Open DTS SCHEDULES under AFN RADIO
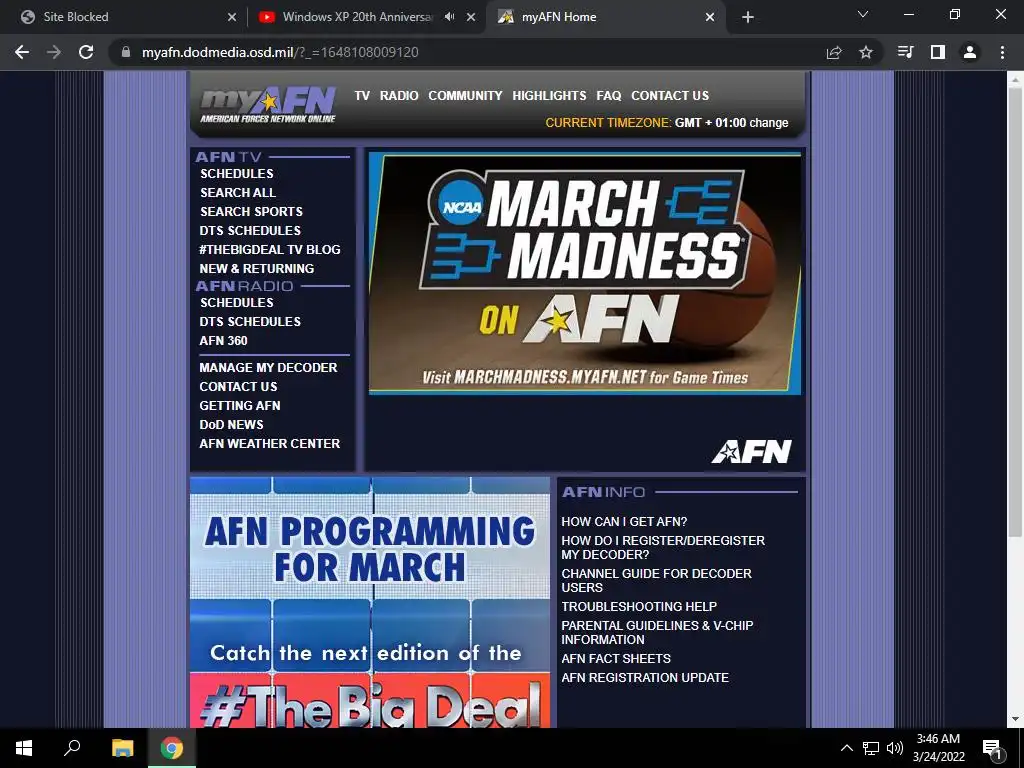The width and height of the screenshot is (1024, 768). pos(250,321)
